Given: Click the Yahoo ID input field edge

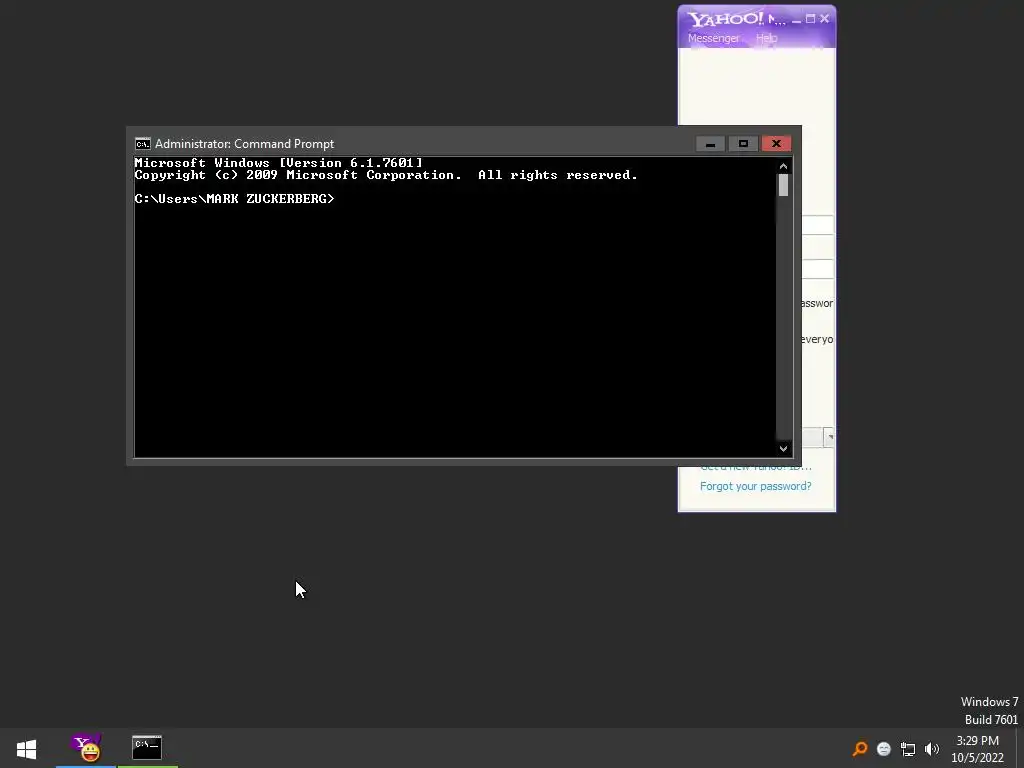Looking at the screenshot, I should point(818,225).
